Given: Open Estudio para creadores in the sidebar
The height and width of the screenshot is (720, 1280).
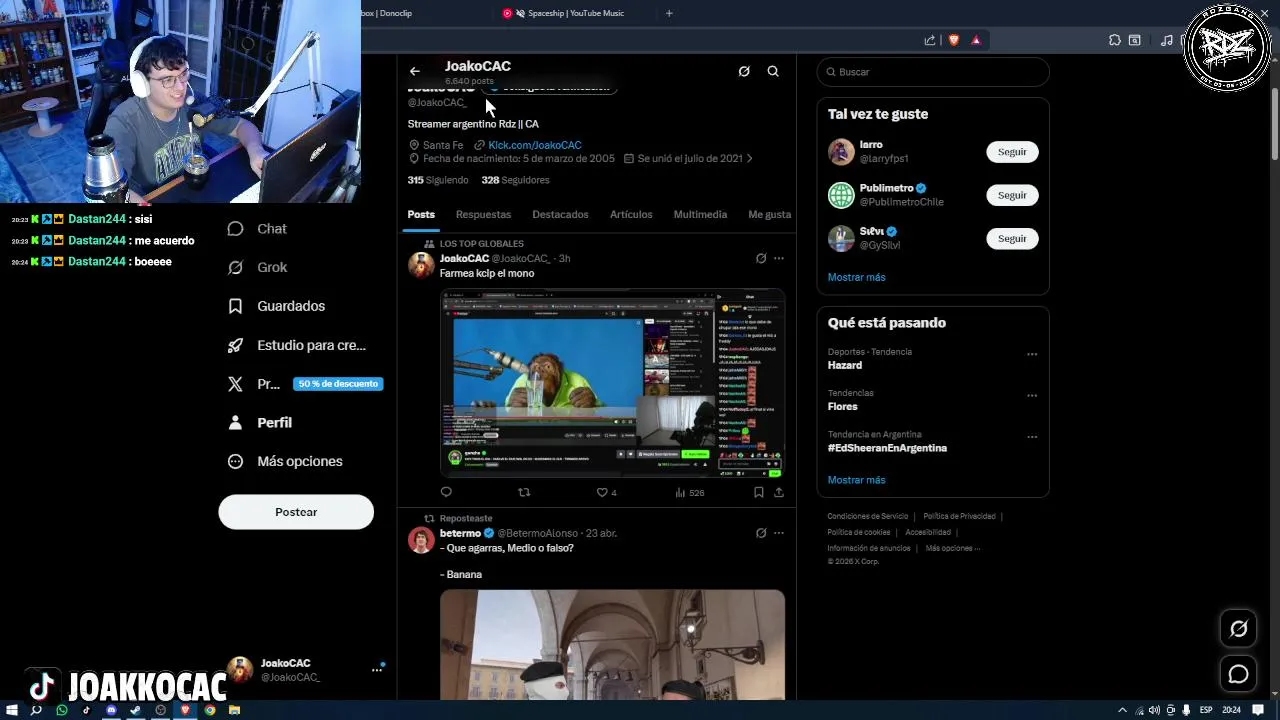Looking at the screenshot, I should [x=296, y=345].
